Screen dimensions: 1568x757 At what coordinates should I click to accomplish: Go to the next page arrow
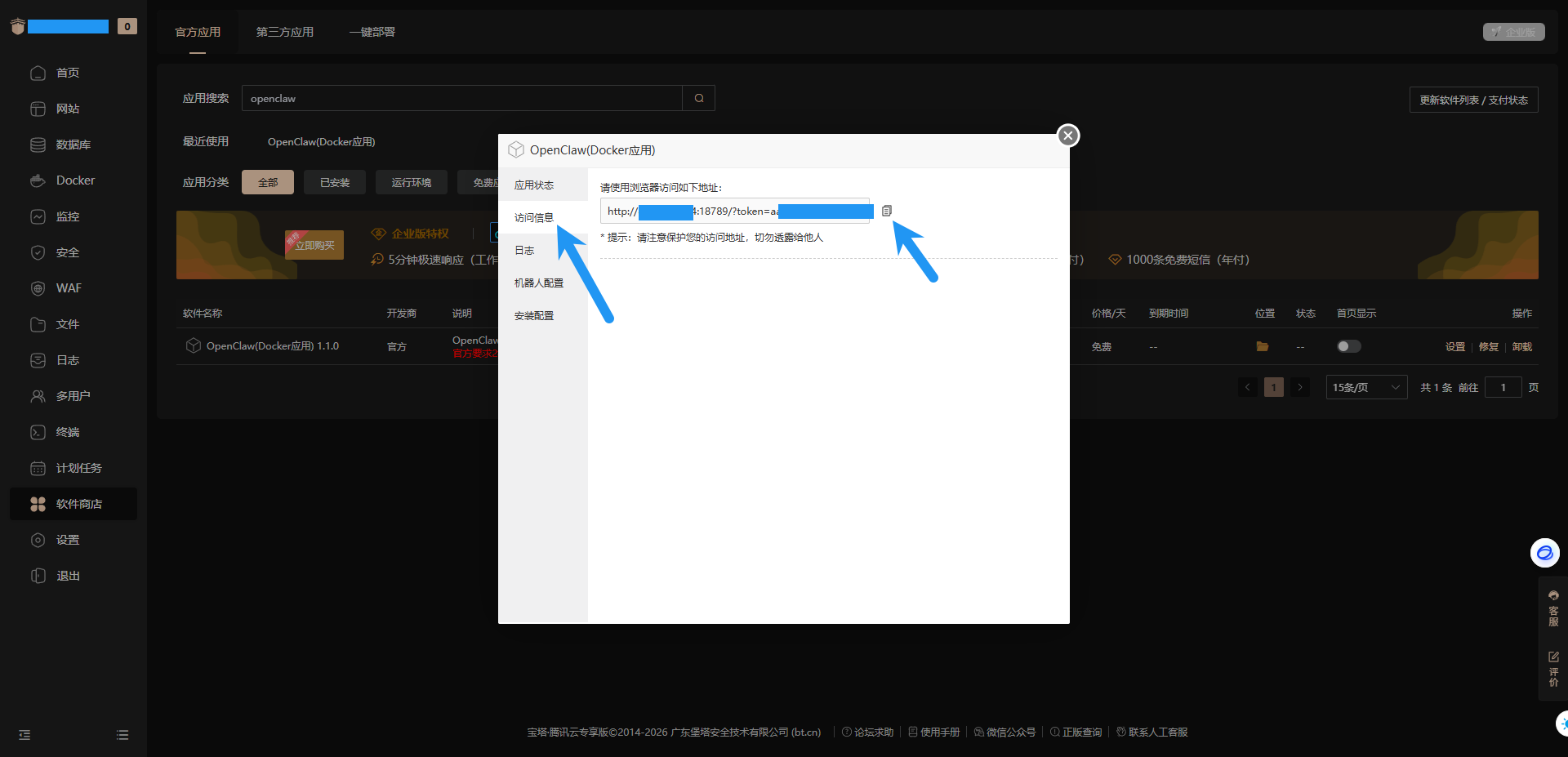click(1300, 387)
